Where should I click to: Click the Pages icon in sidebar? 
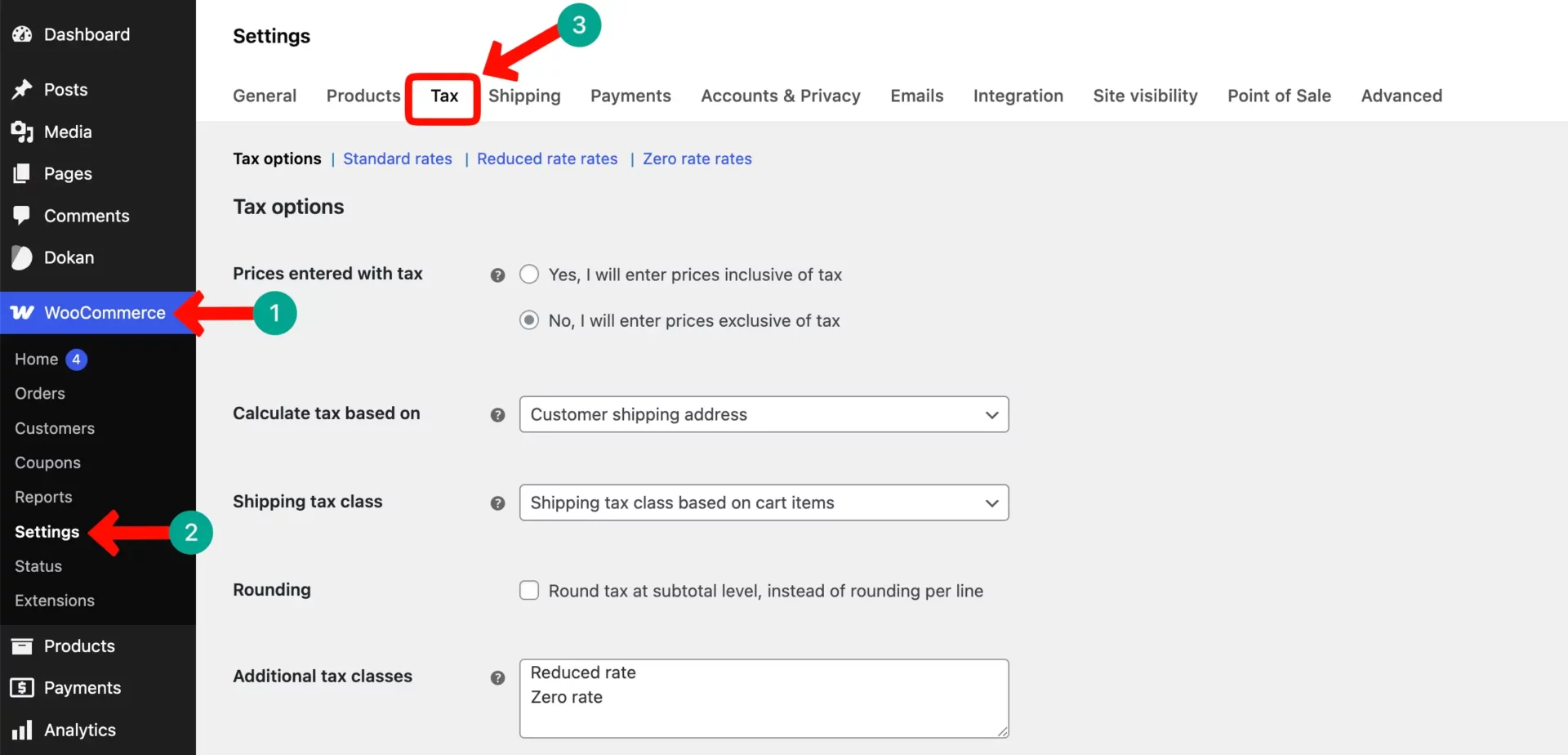click(x=22, y=173)
